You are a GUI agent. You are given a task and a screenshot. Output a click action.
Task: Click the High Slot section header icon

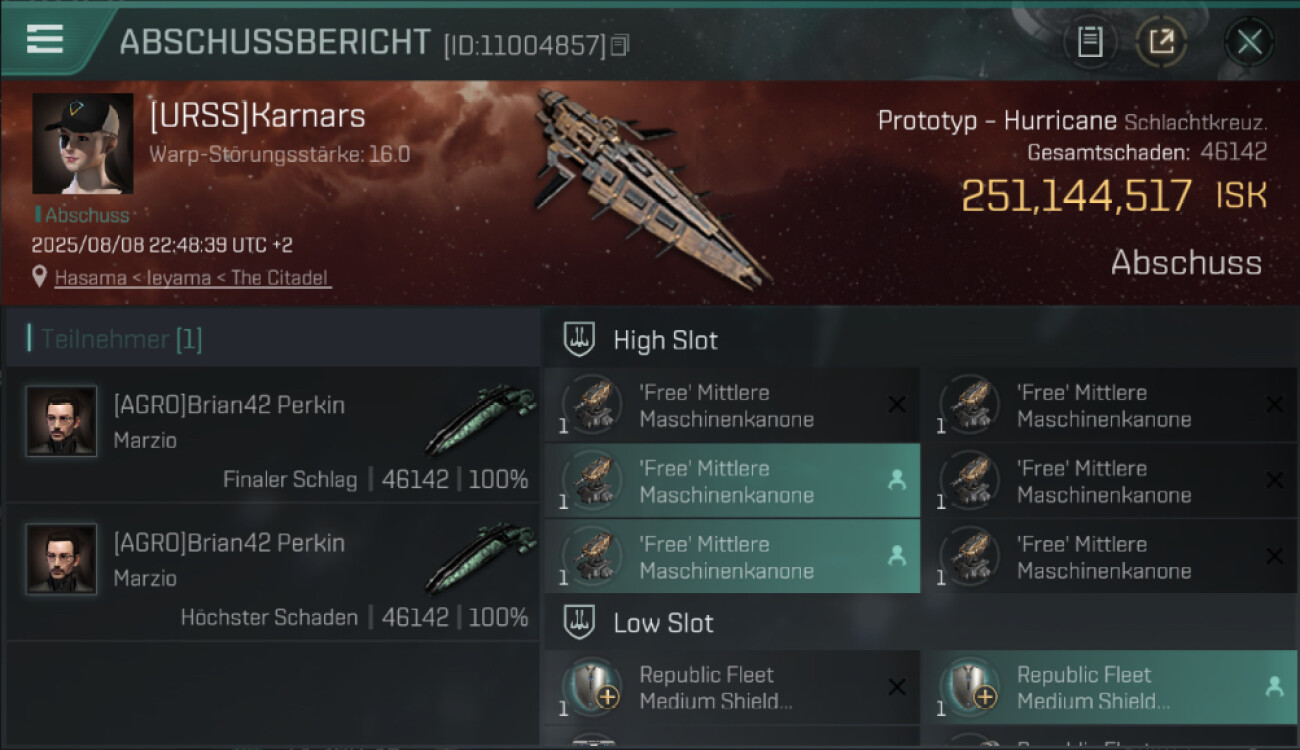click(580, 340)
